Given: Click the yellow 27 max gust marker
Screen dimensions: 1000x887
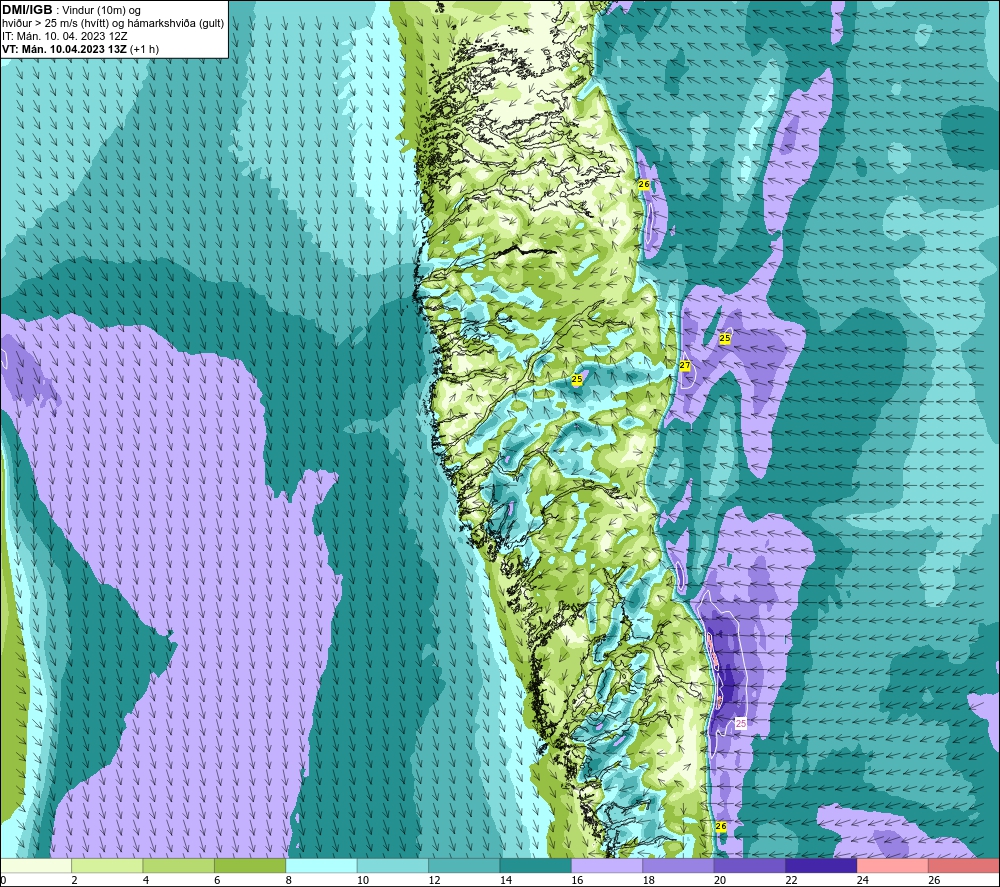Looking at the screenshot, I should tap(685, 365).
